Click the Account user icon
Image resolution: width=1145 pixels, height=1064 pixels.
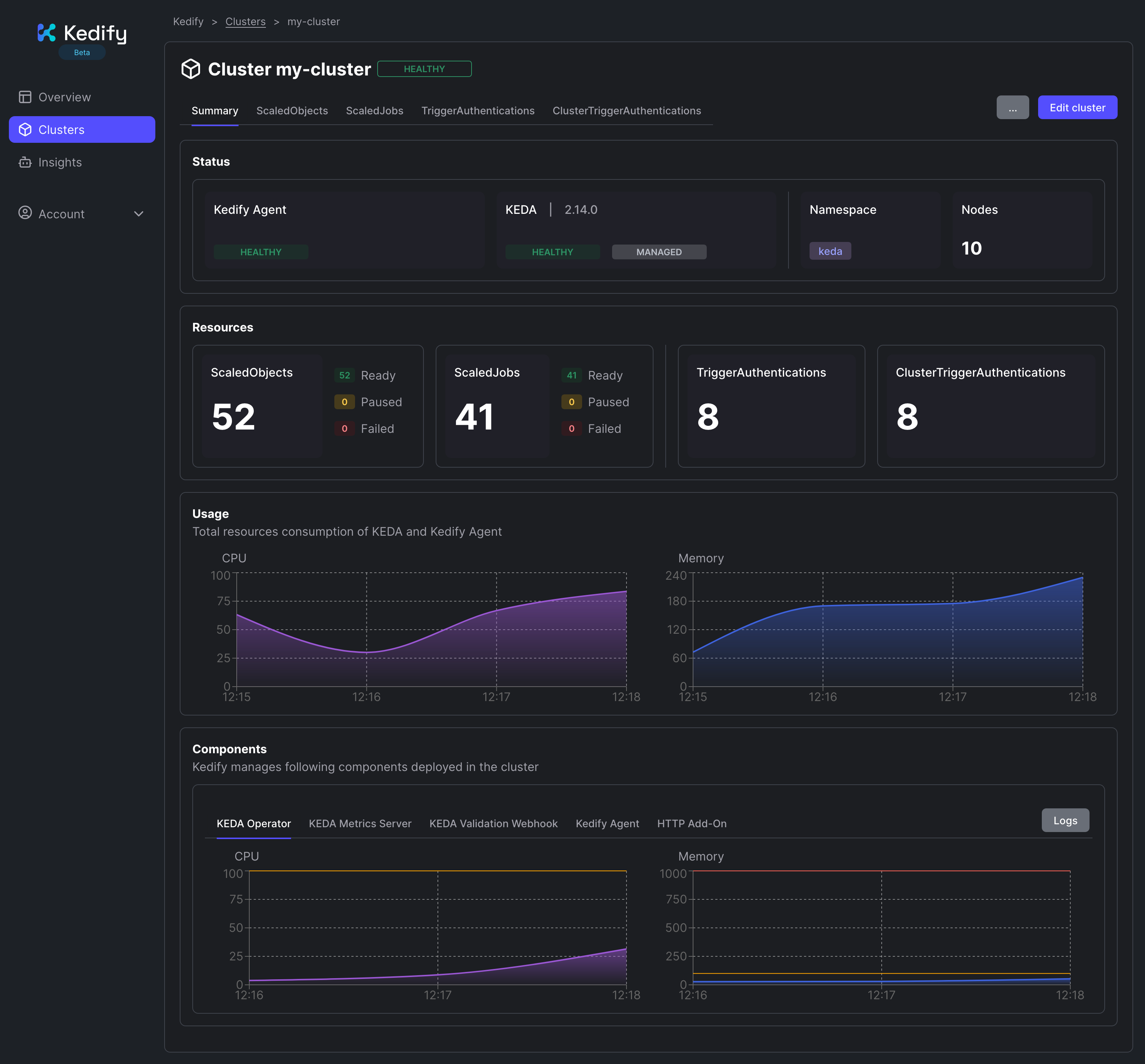click(25, 213)
